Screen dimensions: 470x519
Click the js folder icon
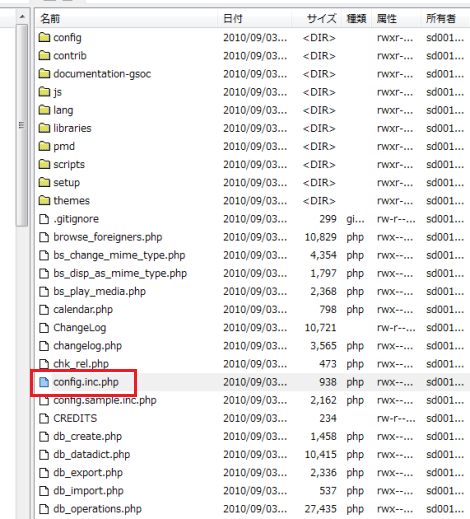(44, 92)
